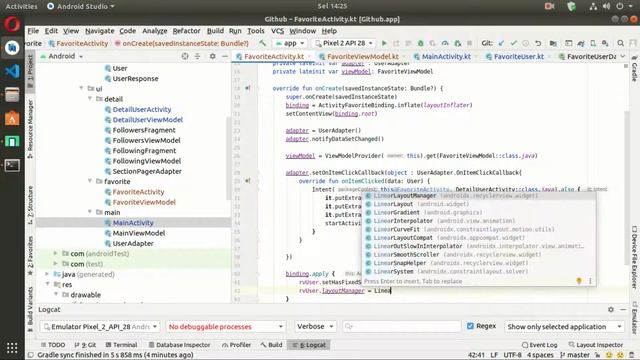Collapse all in Project panel
The width and height of the screenshot is (640, 360).
198,56
